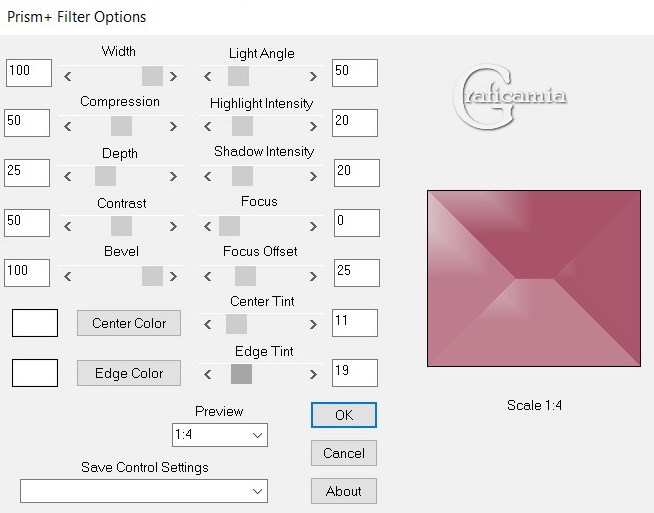Open the Preview scale dropdown
This screenshot has width=654, height=513.
220,435
